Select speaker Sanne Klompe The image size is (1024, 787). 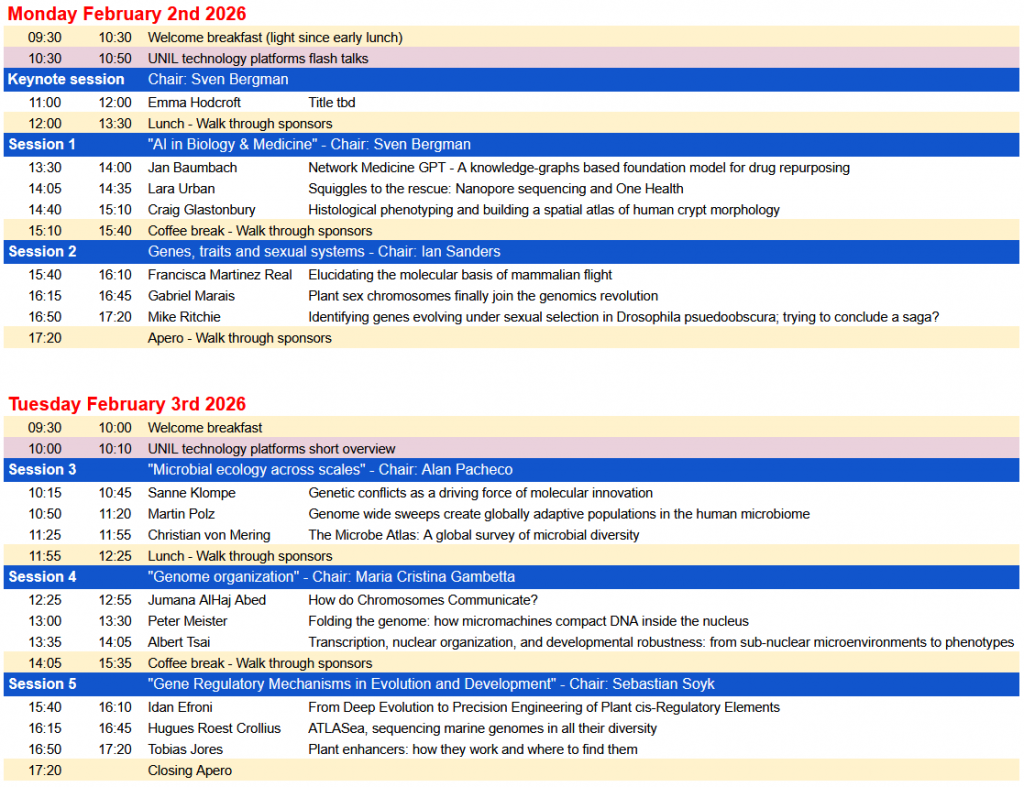click(190, 492)
